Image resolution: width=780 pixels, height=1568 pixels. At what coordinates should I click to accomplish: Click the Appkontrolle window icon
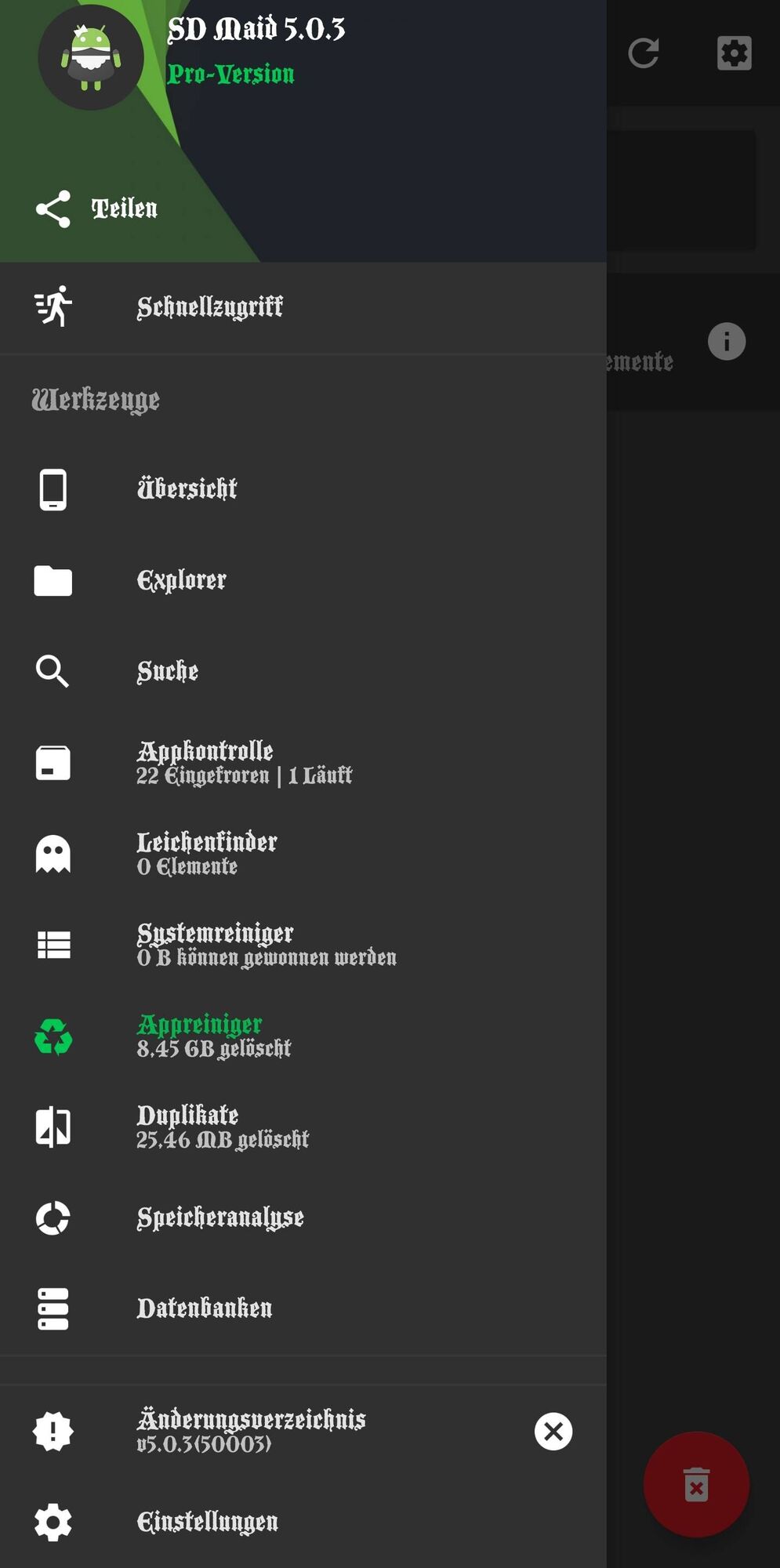(x=53, y=763)
